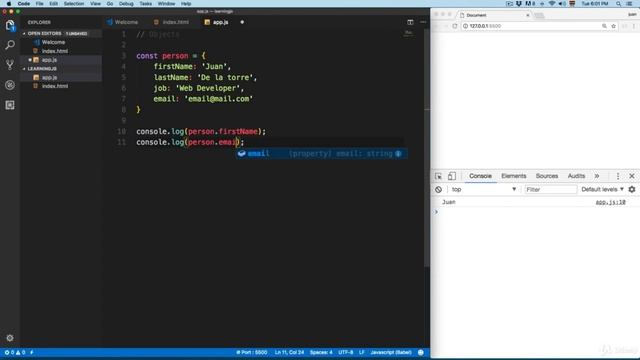Clear the console with the ban icon
This screenshot has width=640, height=360.
coord(438,189)
